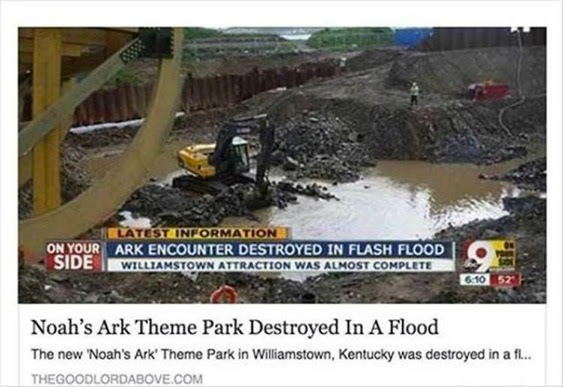Click the 6:10 time display
The height and width of the screenshot is (387, 563).
475,280
